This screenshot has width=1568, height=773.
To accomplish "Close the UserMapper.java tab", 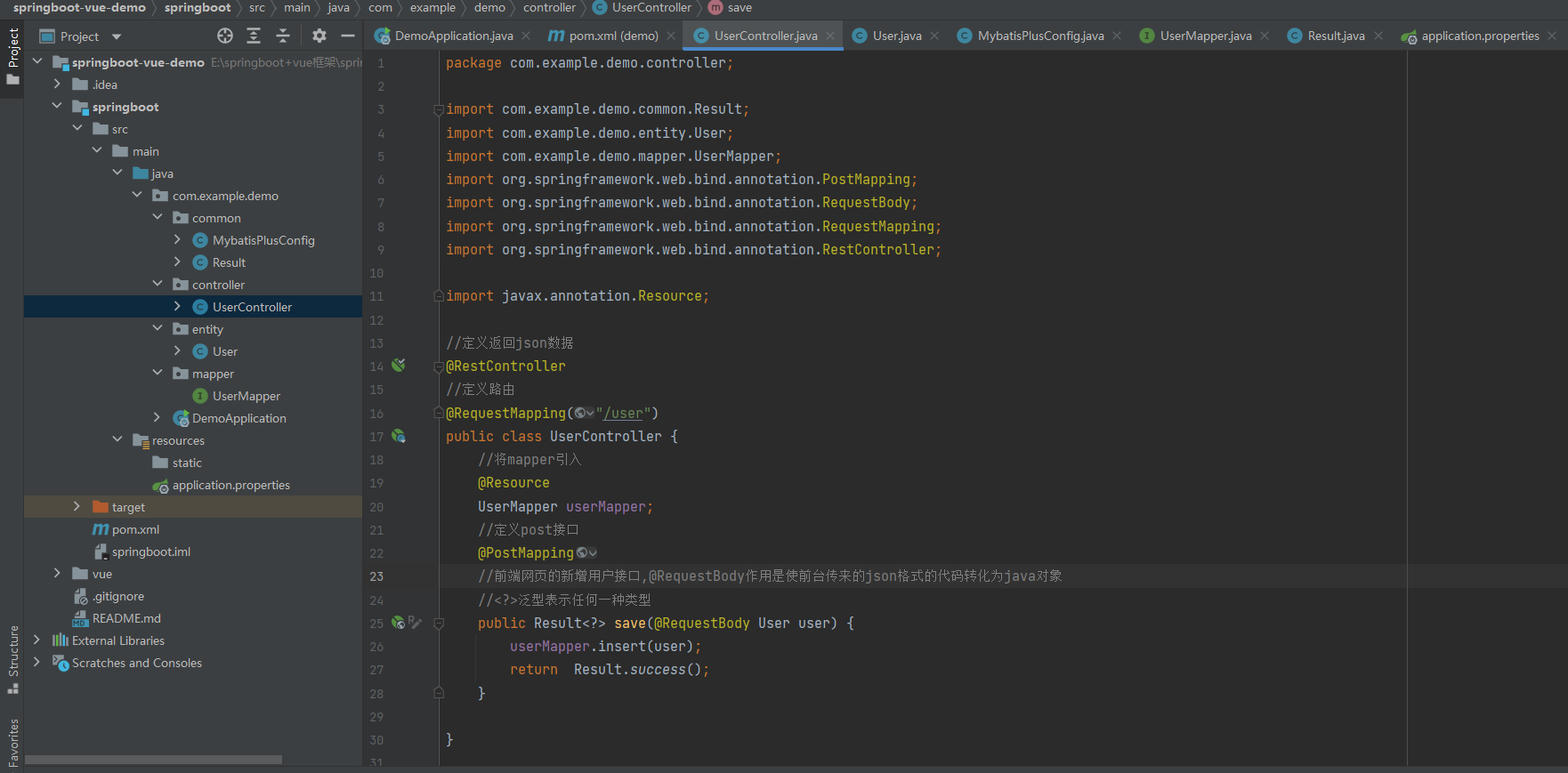I will 1265,36.
